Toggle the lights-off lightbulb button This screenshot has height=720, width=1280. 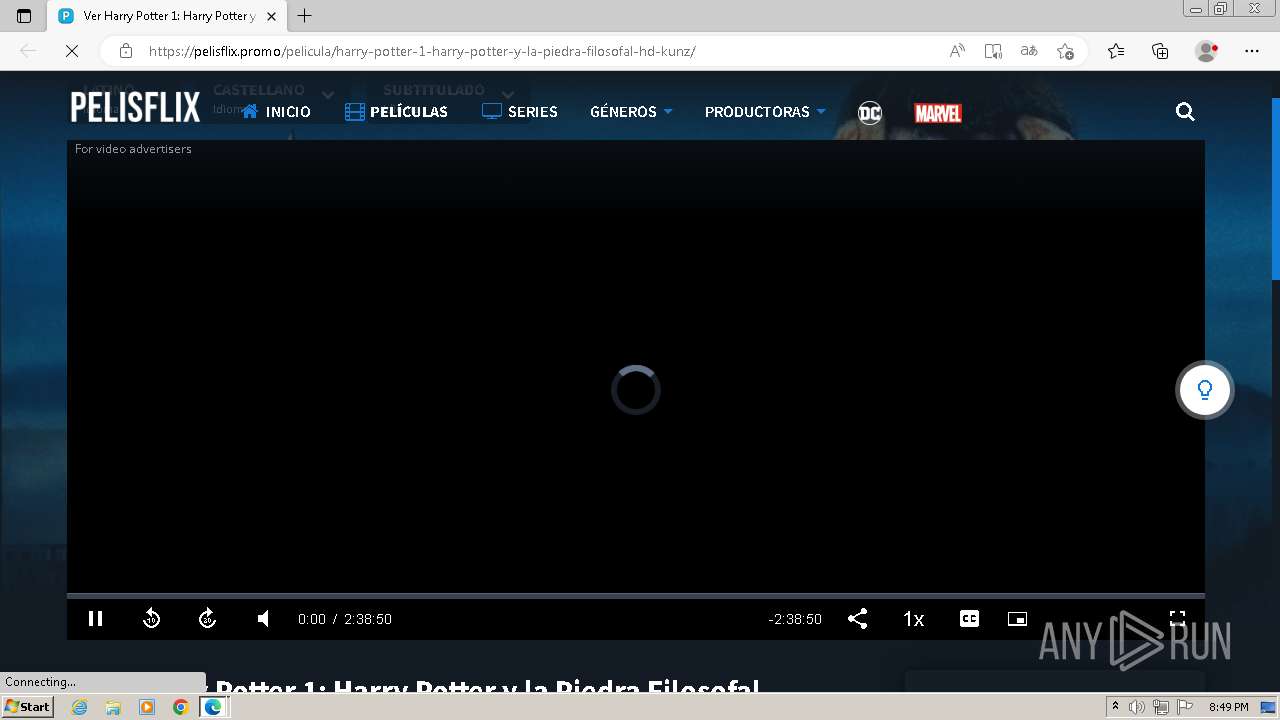pyautogui.click(x=1205, y=390)
